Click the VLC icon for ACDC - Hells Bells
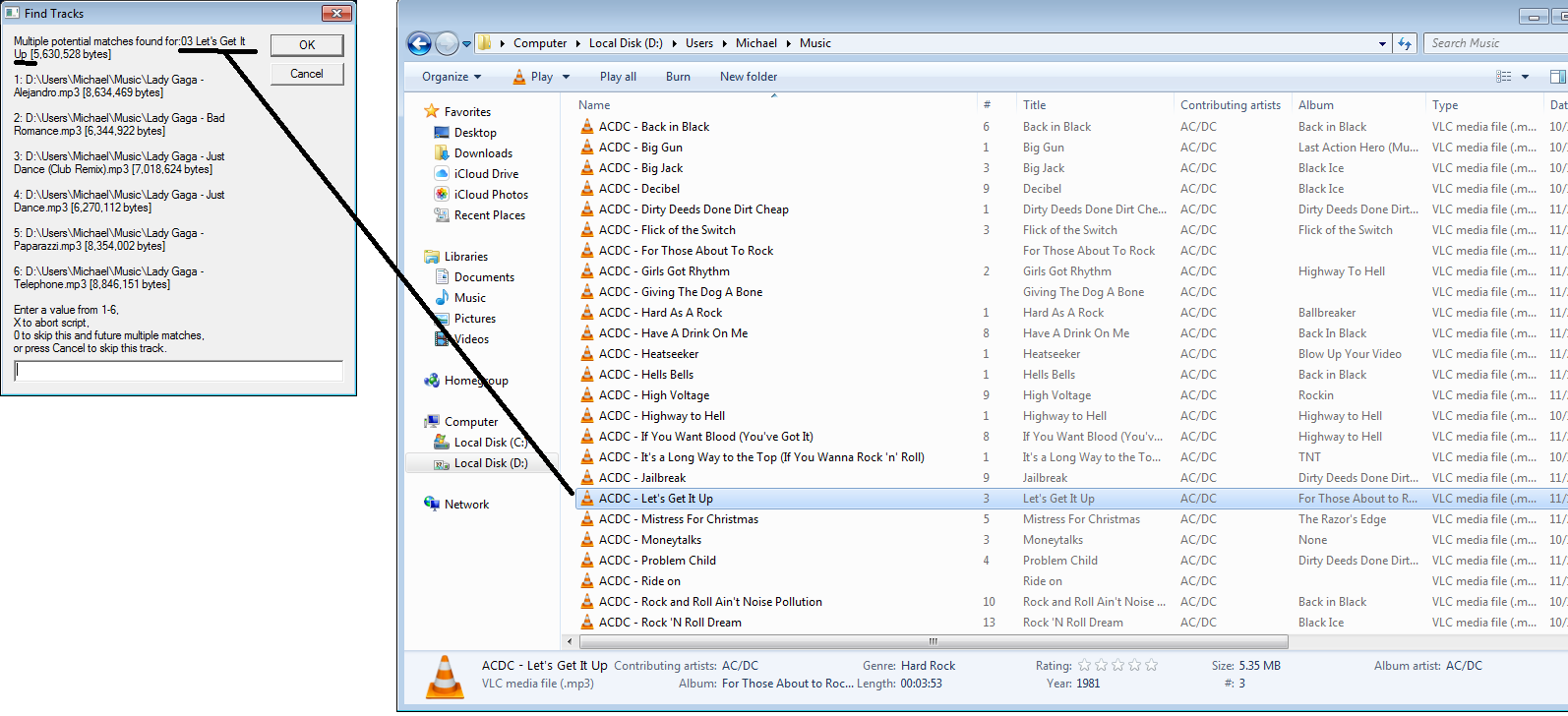The height and width of the screenshot is (716, 1568). (x=587, y=375)
